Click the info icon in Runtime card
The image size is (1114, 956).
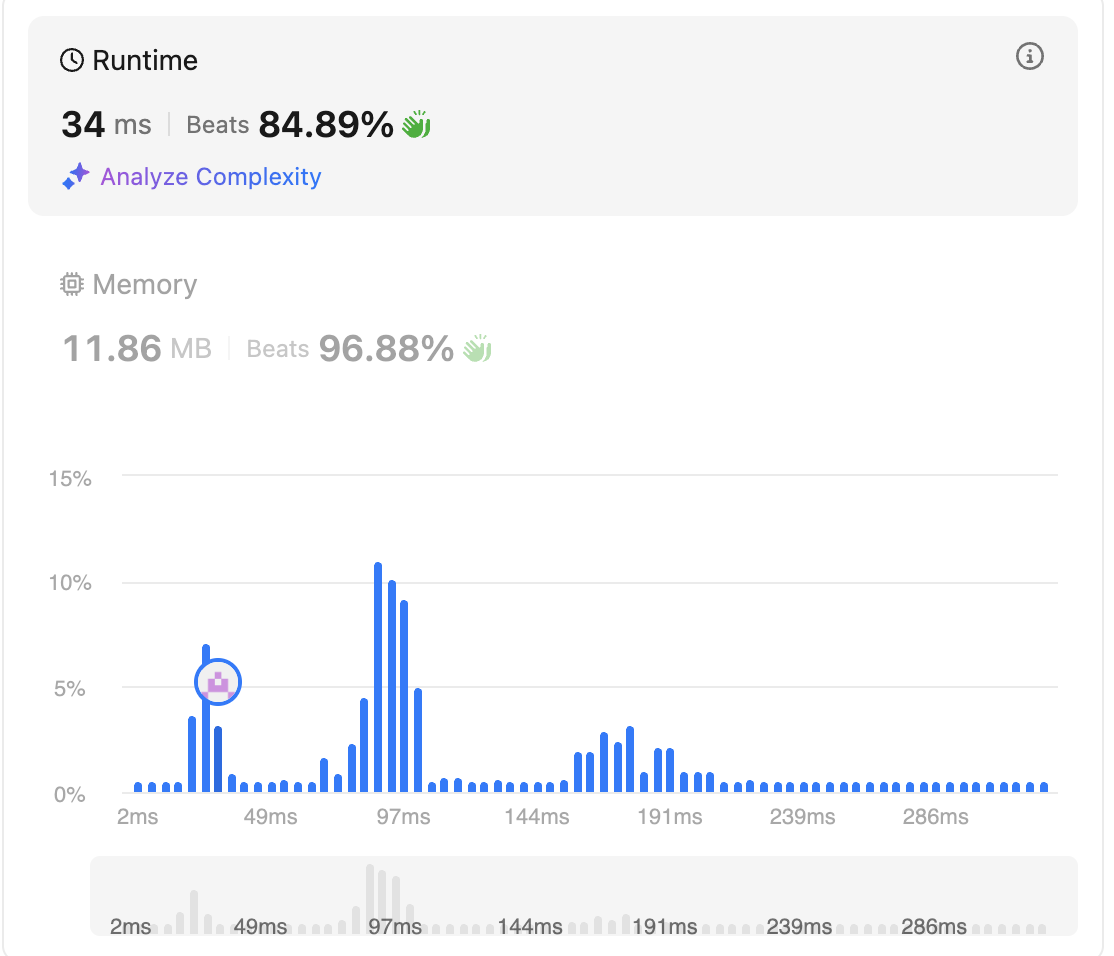[x=1029, y=57]
